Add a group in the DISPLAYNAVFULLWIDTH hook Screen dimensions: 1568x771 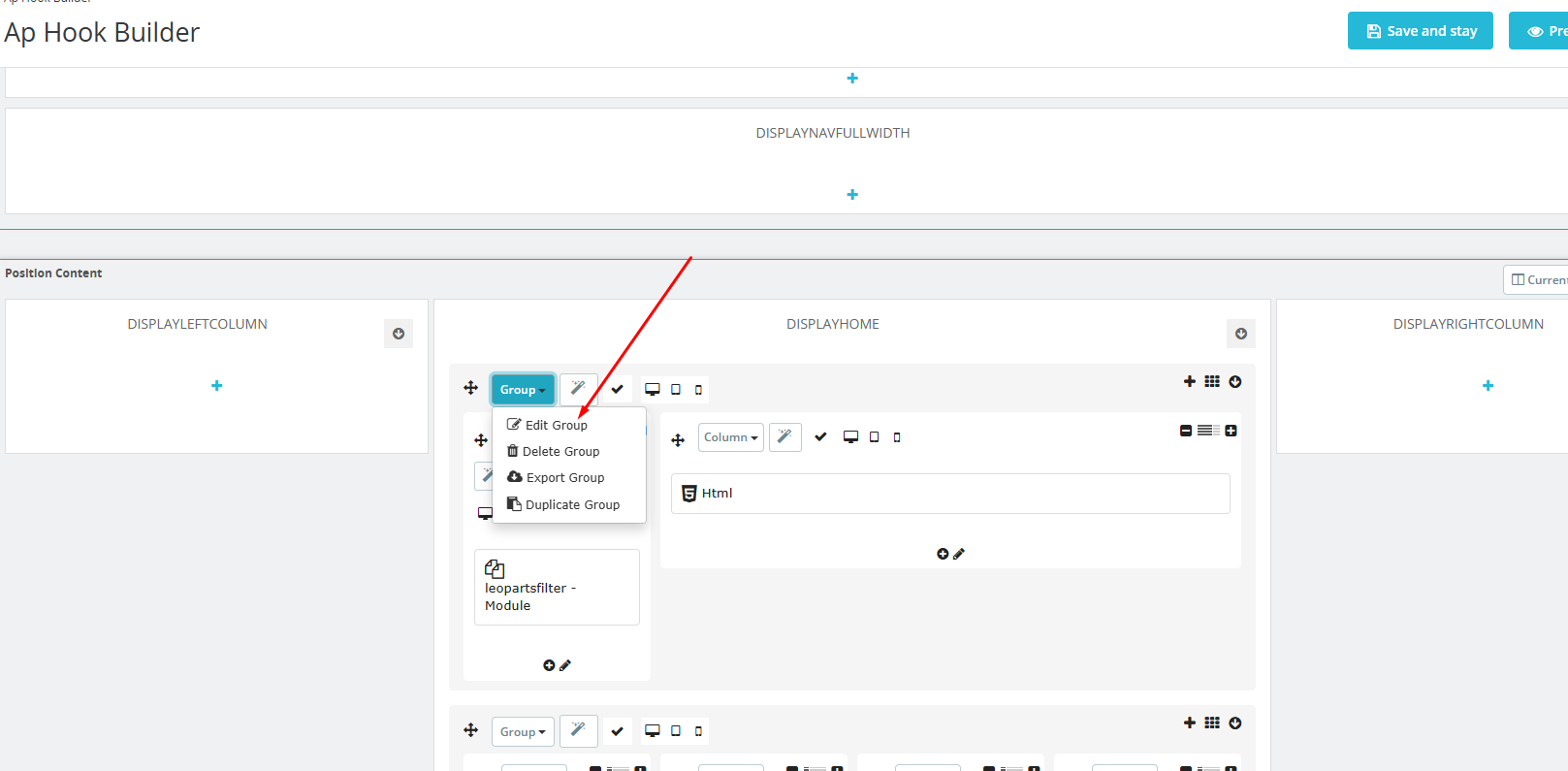pos(852,195)
